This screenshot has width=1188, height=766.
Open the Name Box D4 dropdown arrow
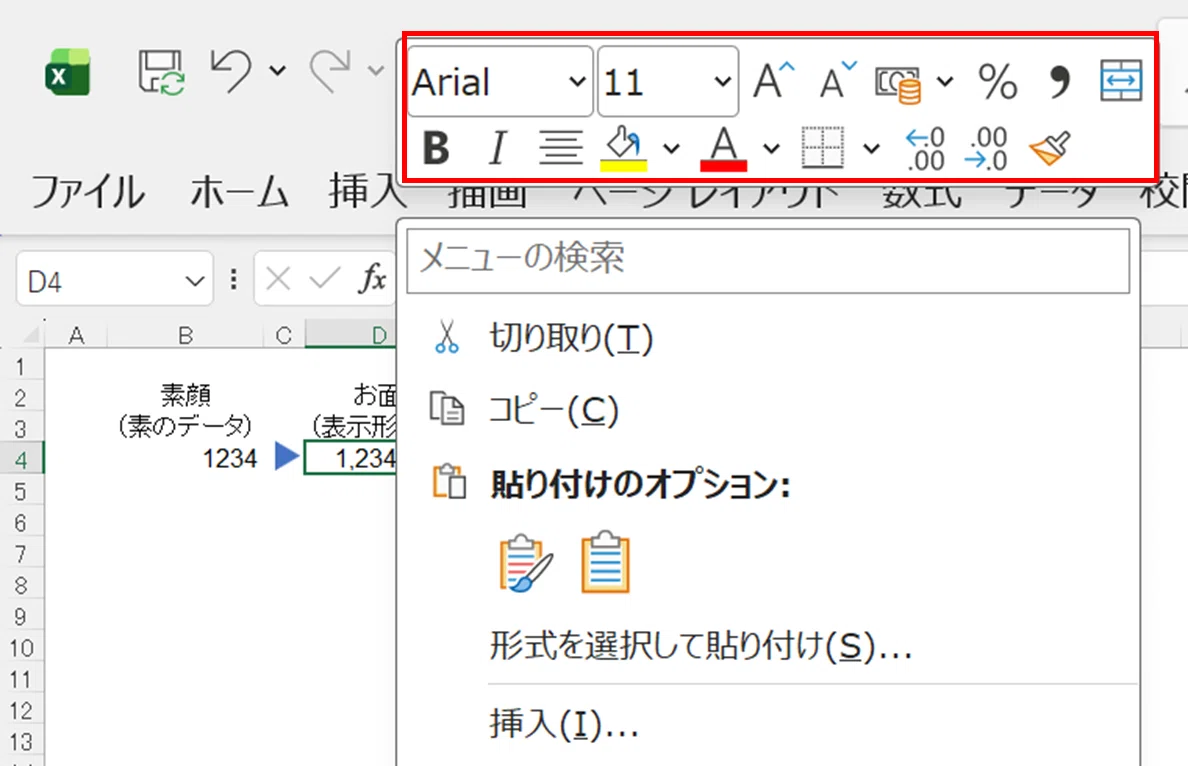195,282
